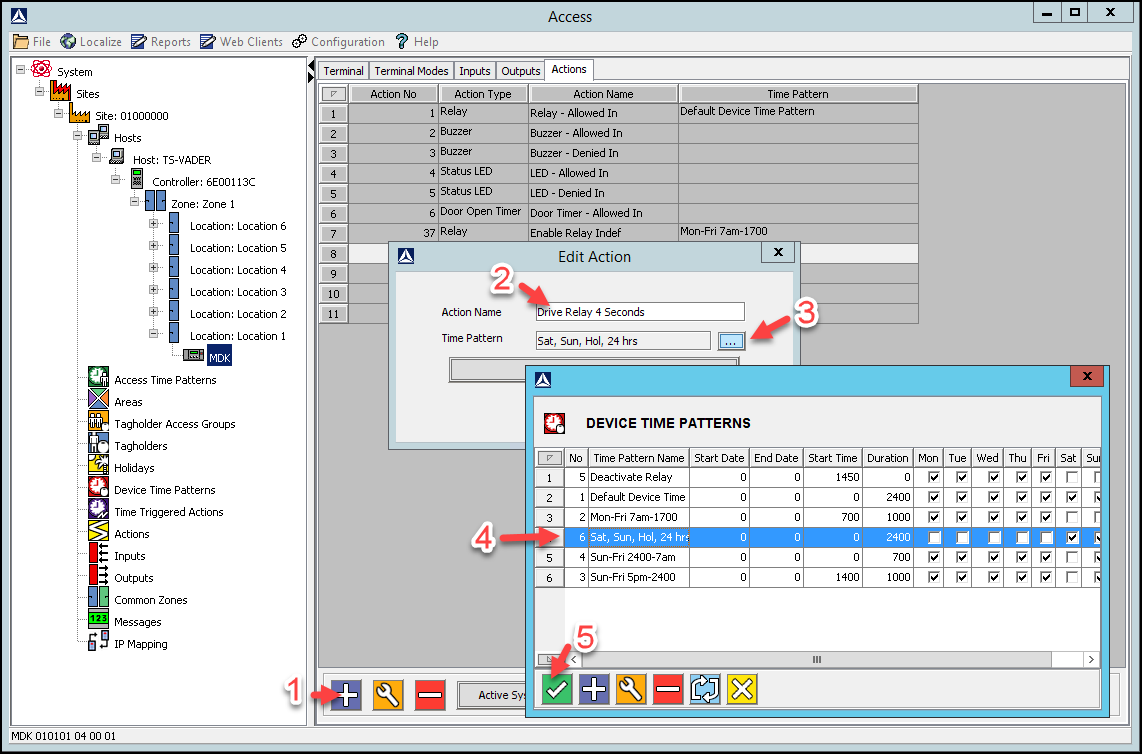Toggle Mon checkbox for Deactivate Relay
The height and width of the screenshot is (754, 1142).
click(934, 477)
